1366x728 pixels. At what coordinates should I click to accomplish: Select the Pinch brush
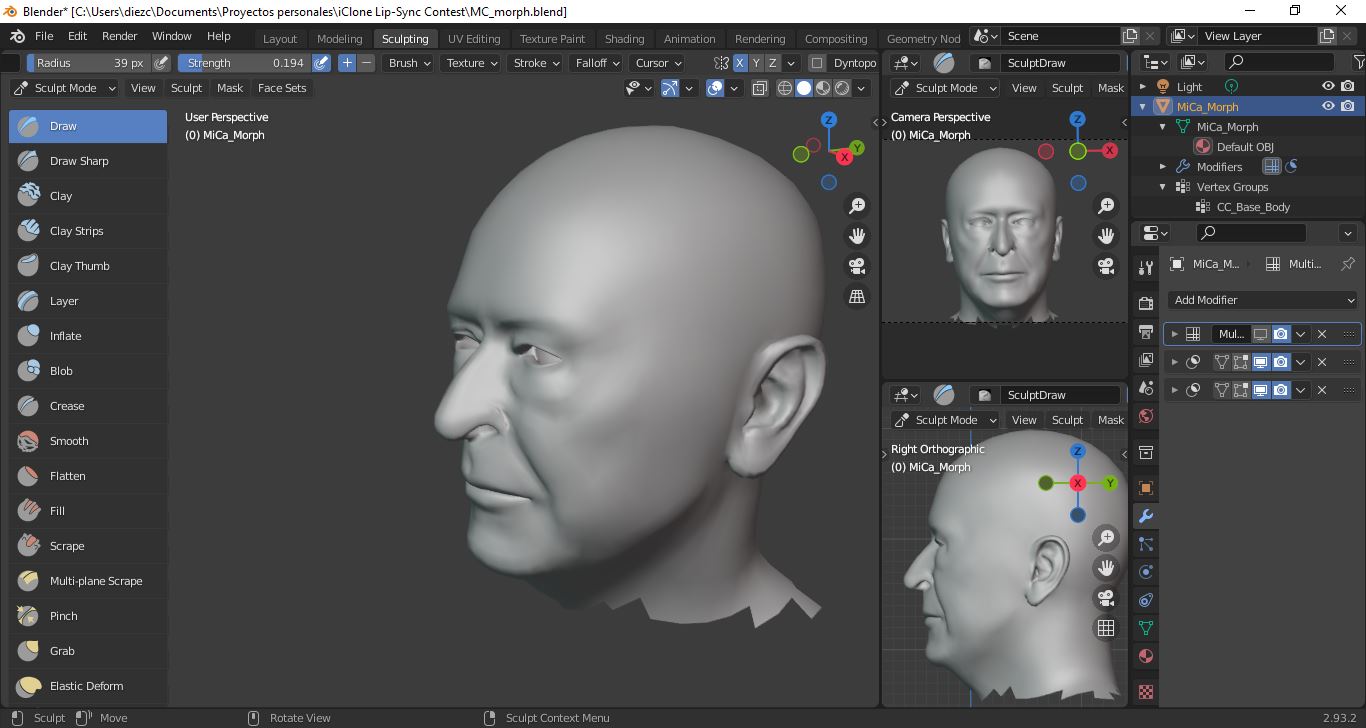(x=88, y=616)
